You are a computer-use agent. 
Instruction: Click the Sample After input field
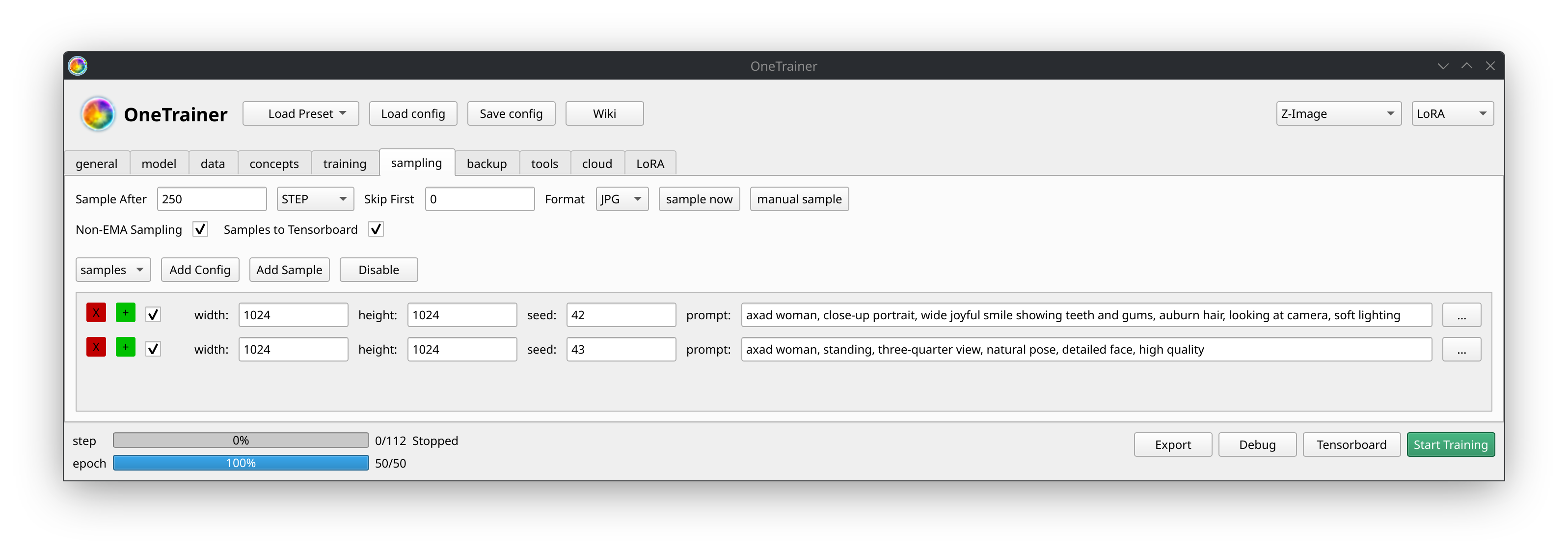[212, 200]
